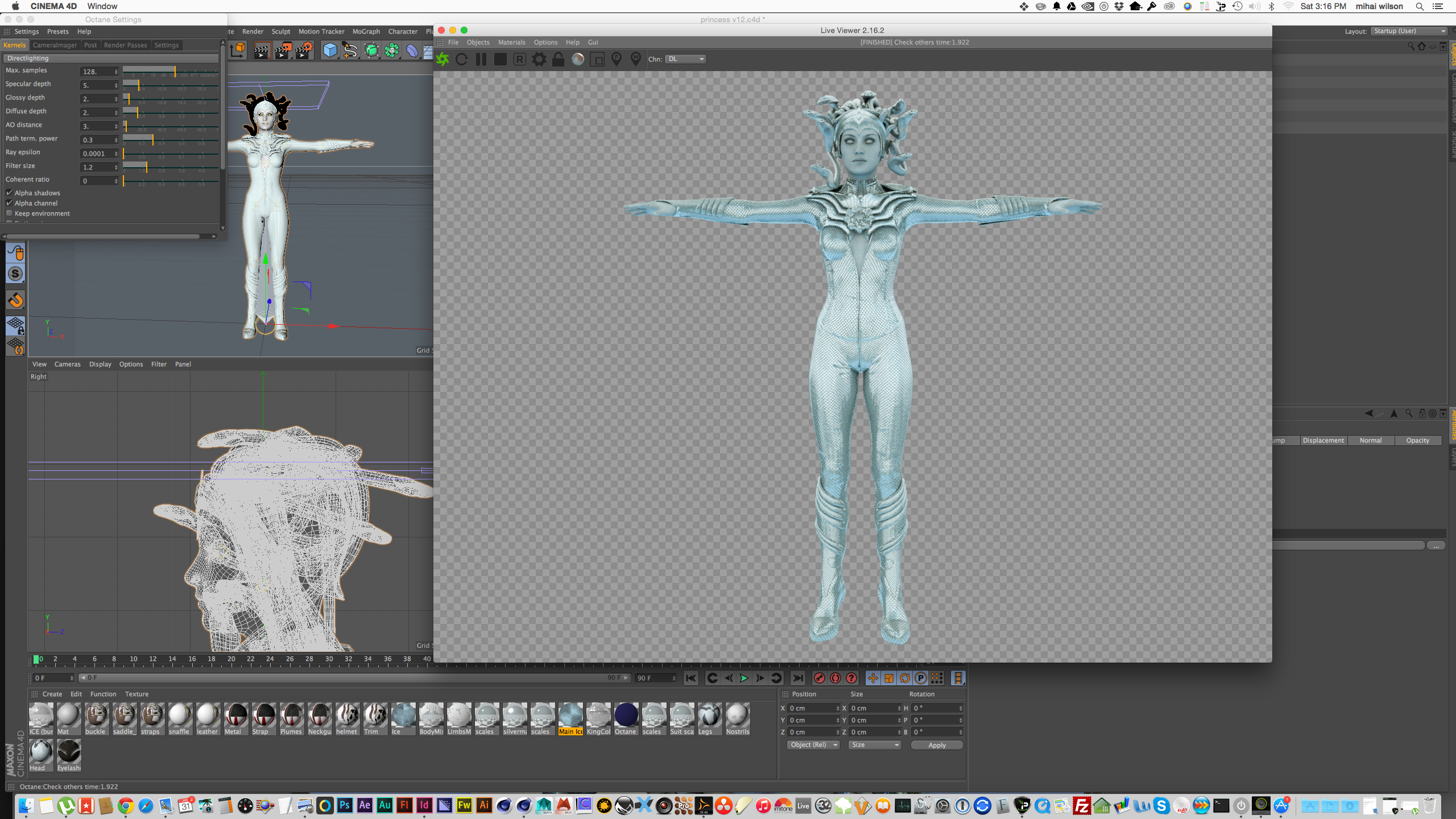Open Presets menu in Octane Settings
The width and height of the screenshot is (1456, 819).
[x=57, y=31]
